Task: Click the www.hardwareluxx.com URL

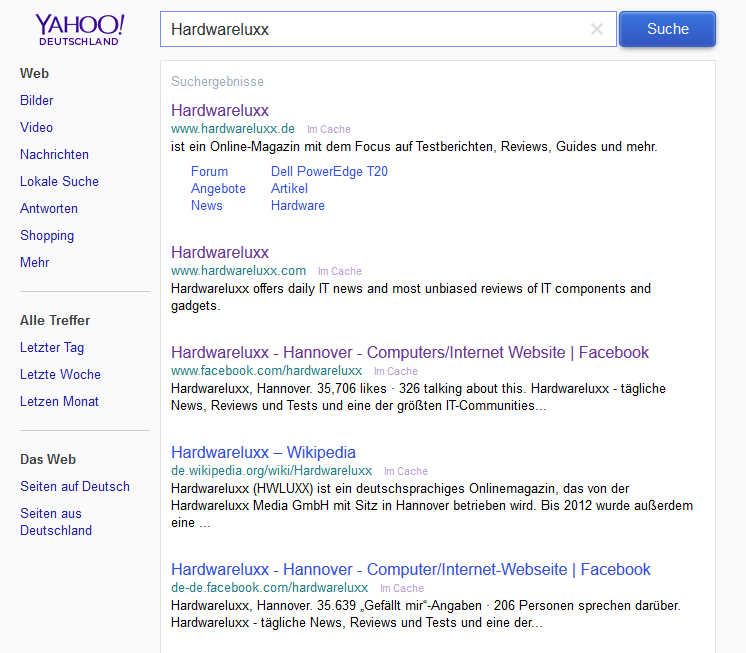Action: click(238, 271)
